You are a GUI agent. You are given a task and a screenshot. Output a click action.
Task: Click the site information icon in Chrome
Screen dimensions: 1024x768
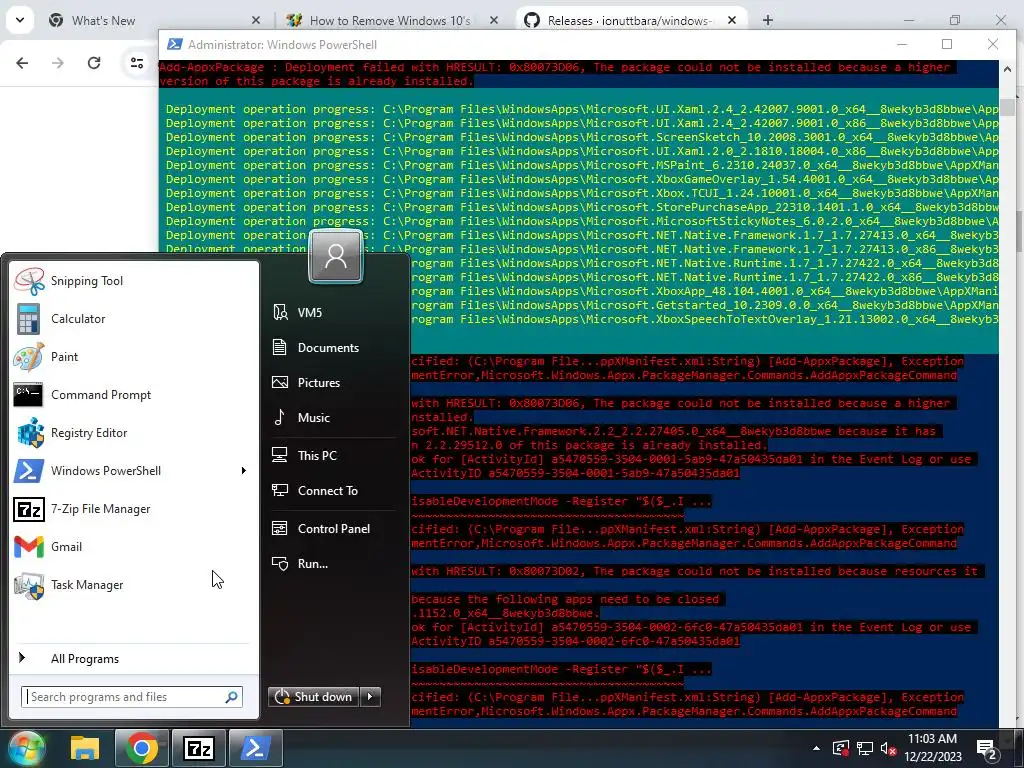[x=137, y=63]
